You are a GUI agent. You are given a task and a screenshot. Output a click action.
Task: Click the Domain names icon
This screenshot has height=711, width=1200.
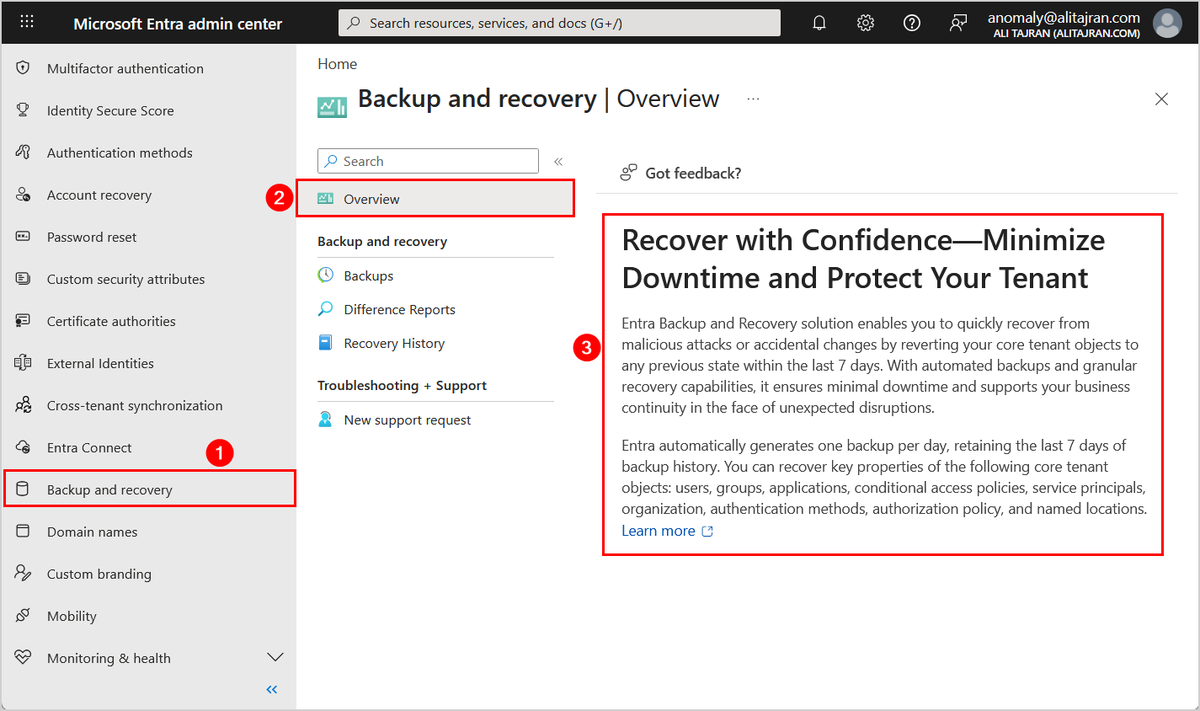[24, 532]
